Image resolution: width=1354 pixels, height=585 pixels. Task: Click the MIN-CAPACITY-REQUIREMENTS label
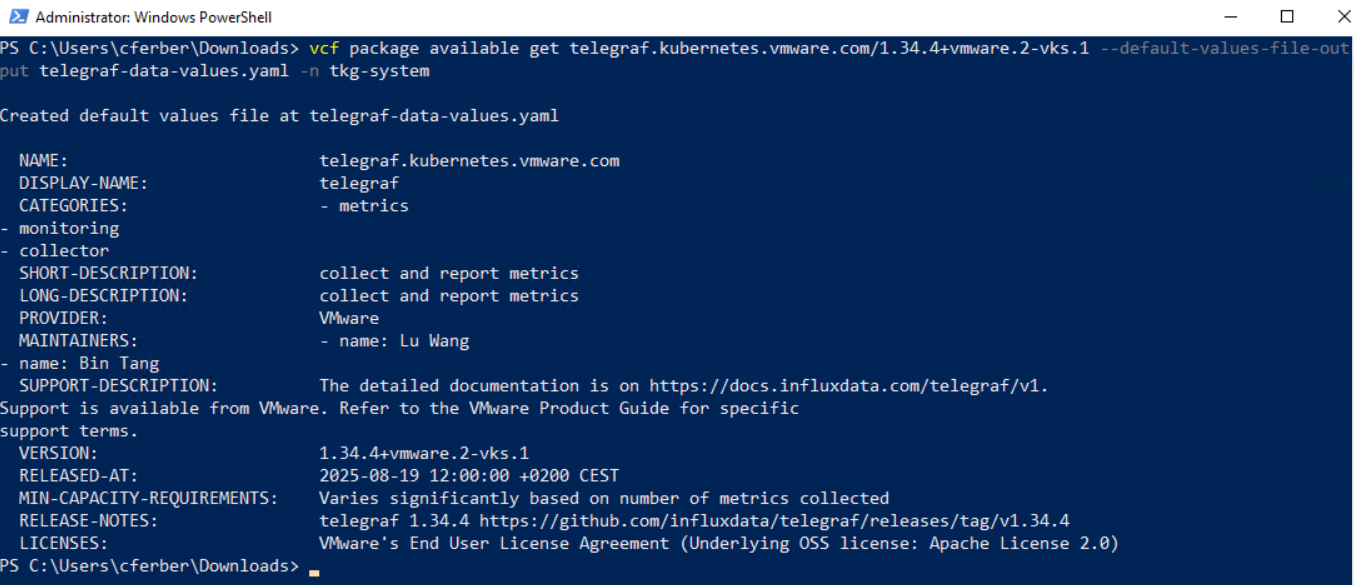pyautogui.click(x=148, y=498)
